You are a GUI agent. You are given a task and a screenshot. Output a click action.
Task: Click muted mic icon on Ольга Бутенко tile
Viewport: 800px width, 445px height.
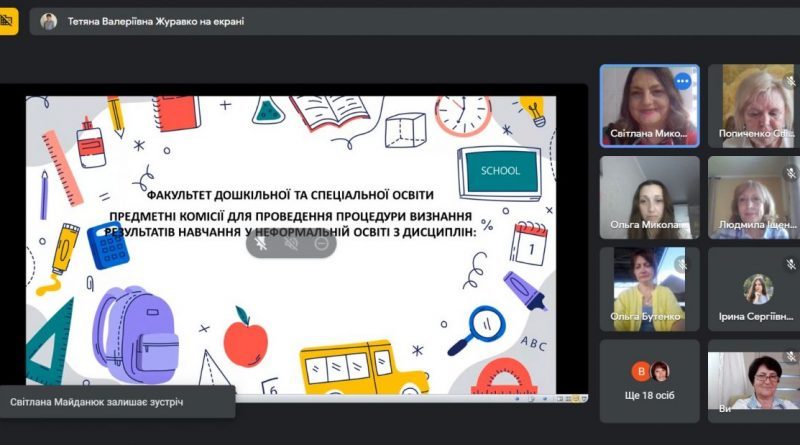pyautogui.click(x=681, y=264)
